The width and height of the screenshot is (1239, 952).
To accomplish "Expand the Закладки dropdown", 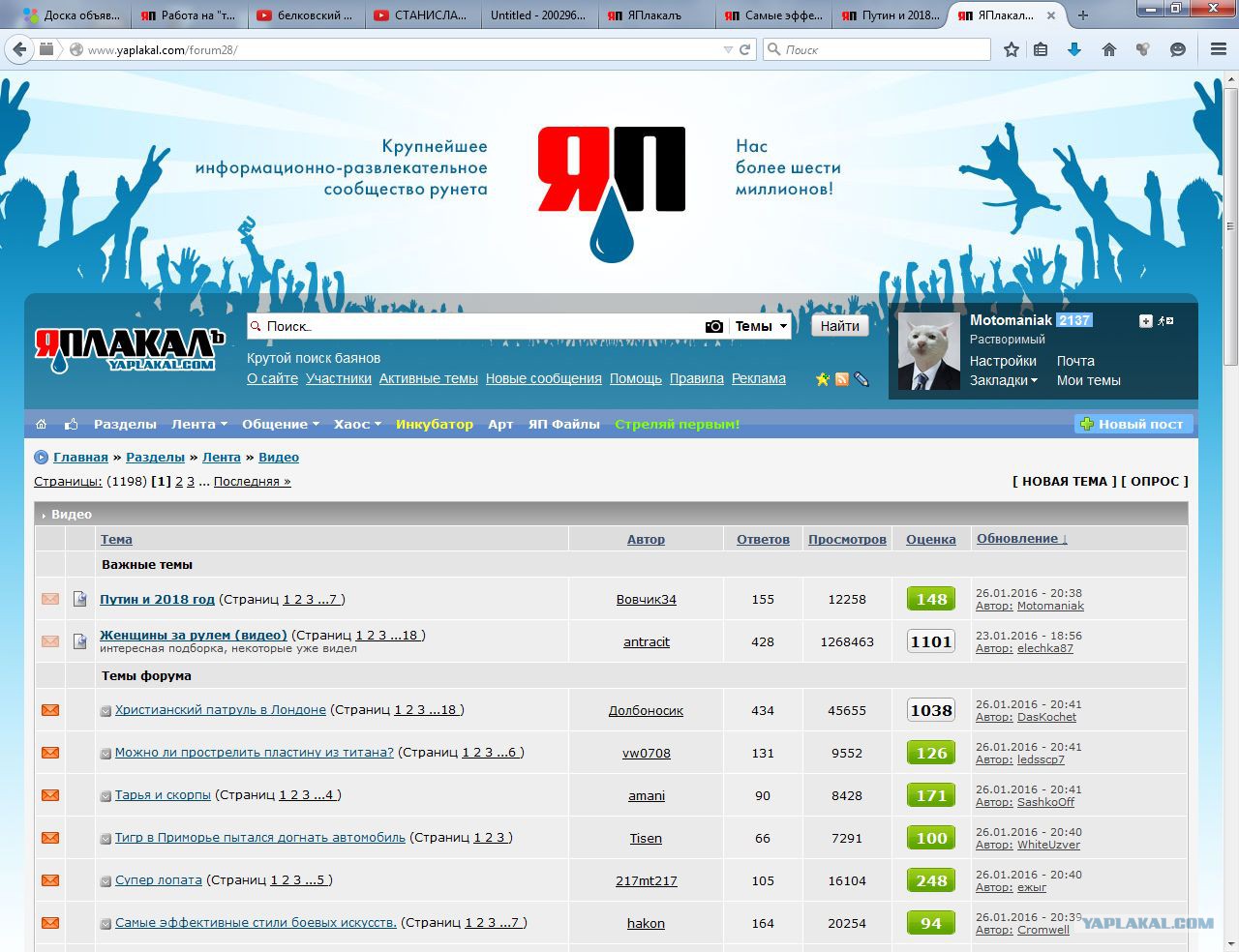I will click(x=1004, y=381).
